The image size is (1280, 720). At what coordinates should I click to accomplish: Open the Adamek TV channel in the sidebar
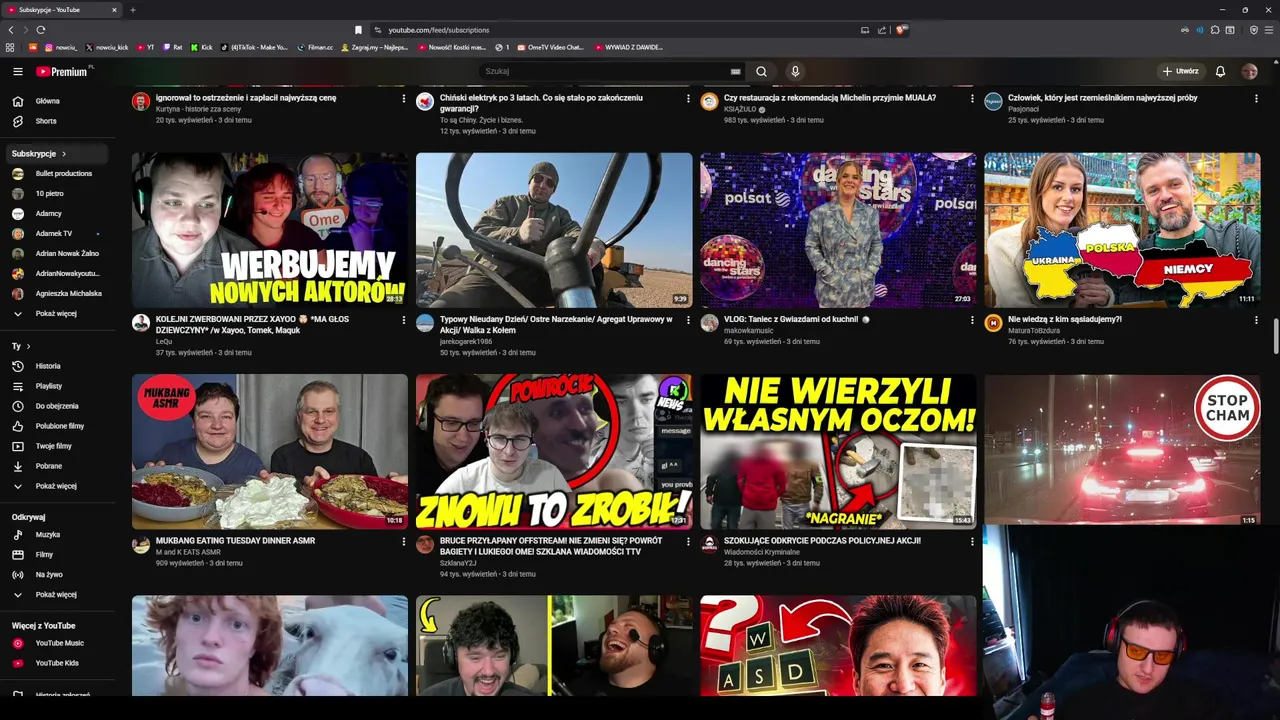56,234
